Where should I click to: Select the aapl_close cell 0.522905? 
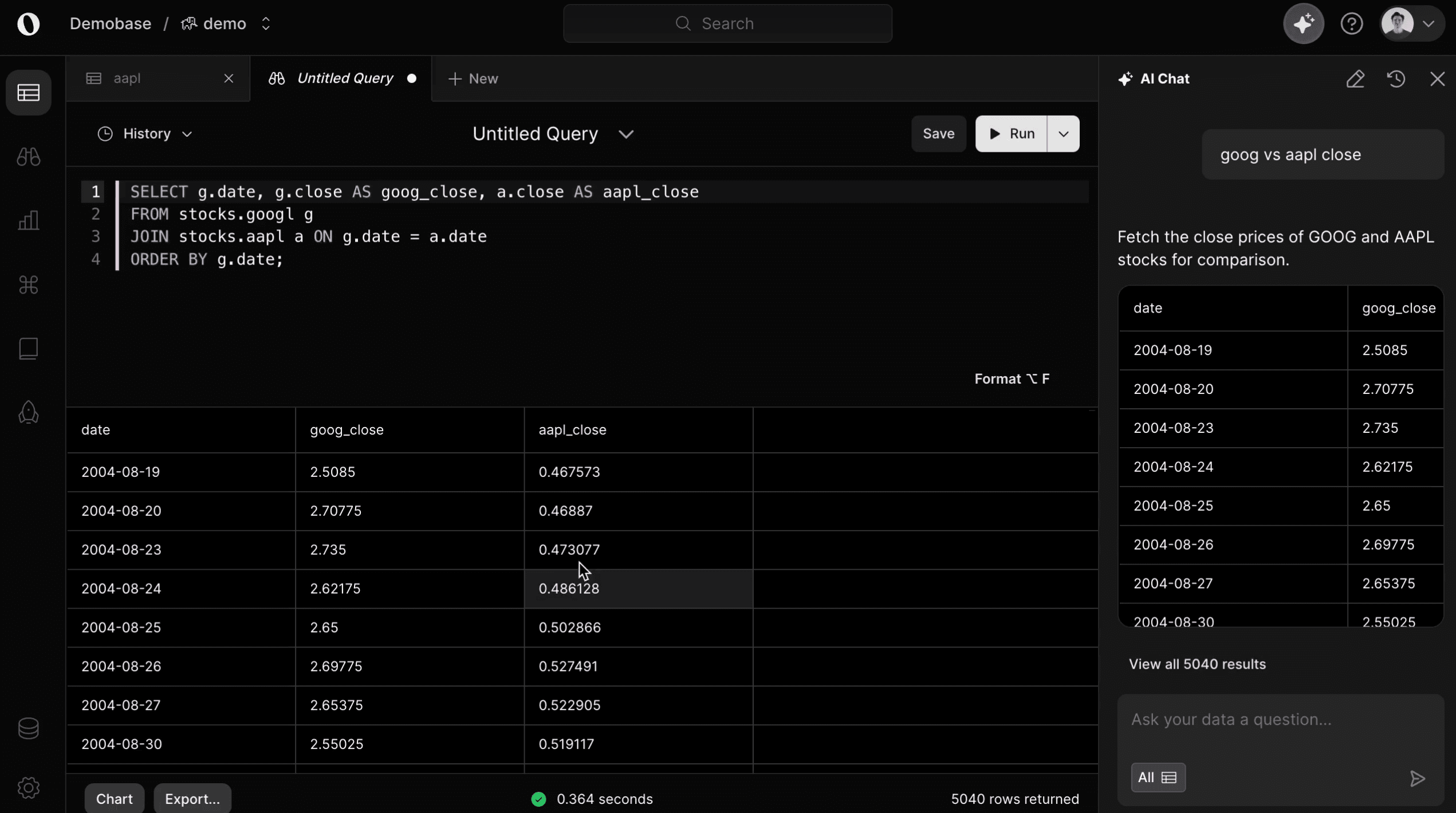[x=638, y=705]
